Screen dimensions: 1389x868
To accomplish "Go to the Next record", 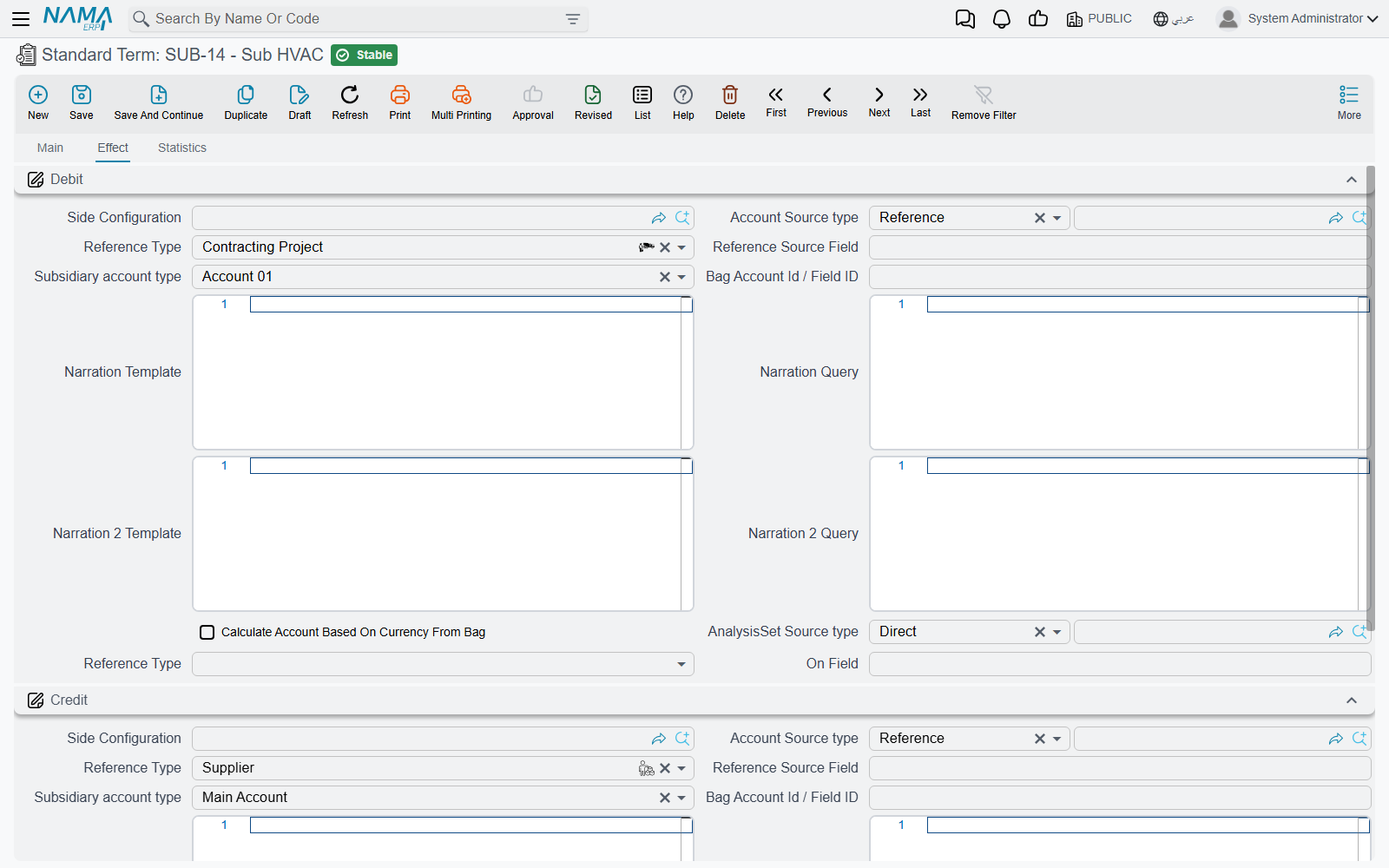I will (879, 102).
